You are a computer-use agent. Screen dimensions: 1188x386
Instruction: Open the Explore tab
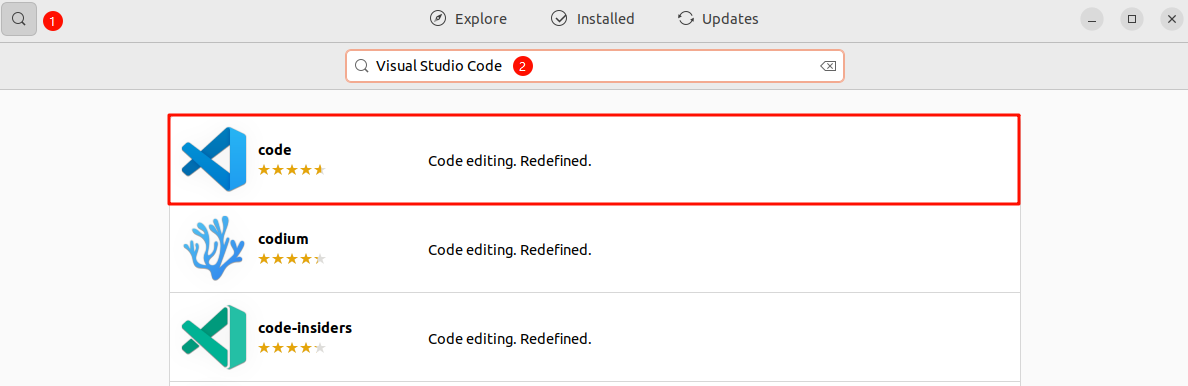pos(468,19)
